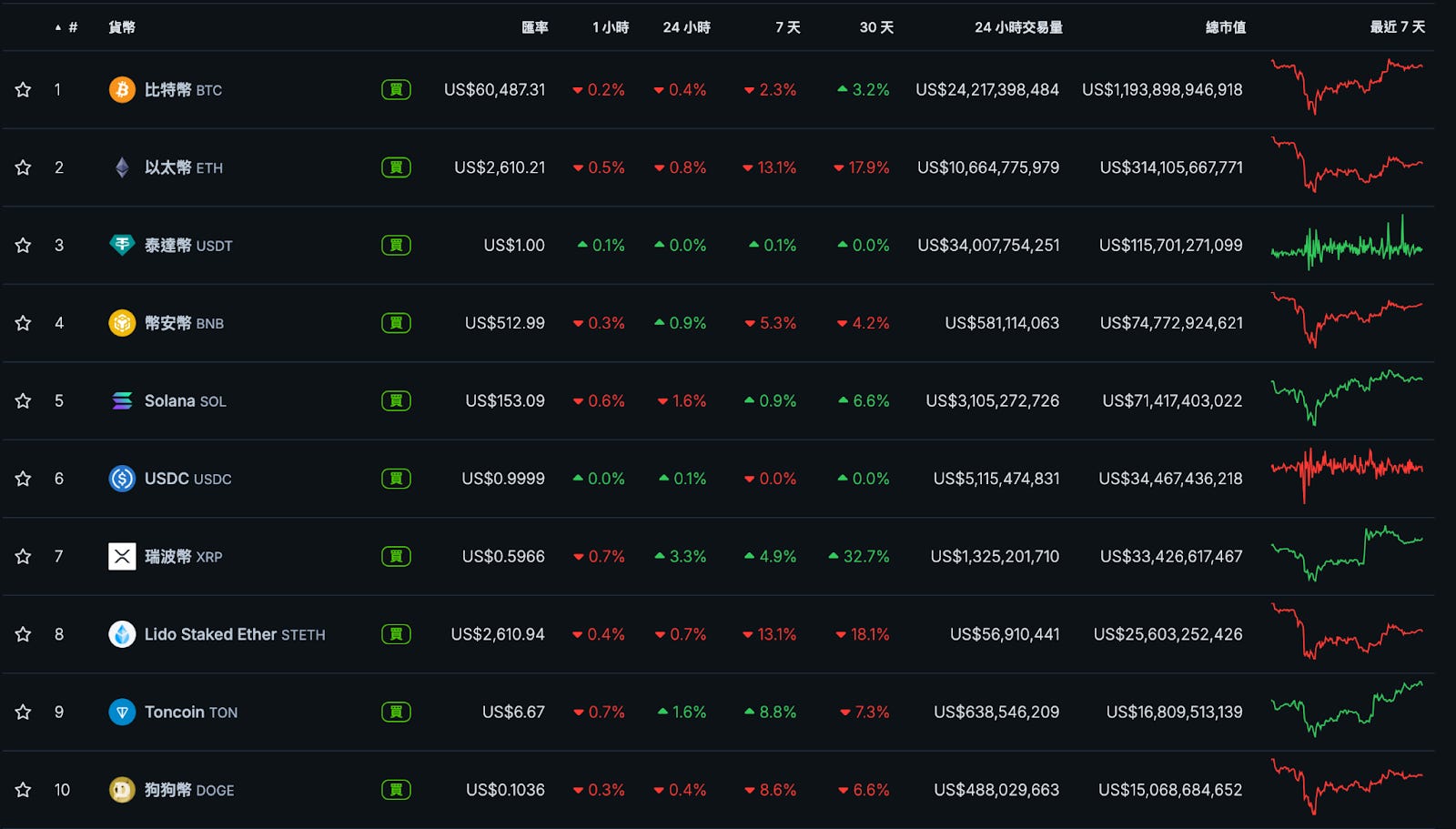Sort by 24 小時 column header
The image size is (1456, 829).
(x=686, y=27)
